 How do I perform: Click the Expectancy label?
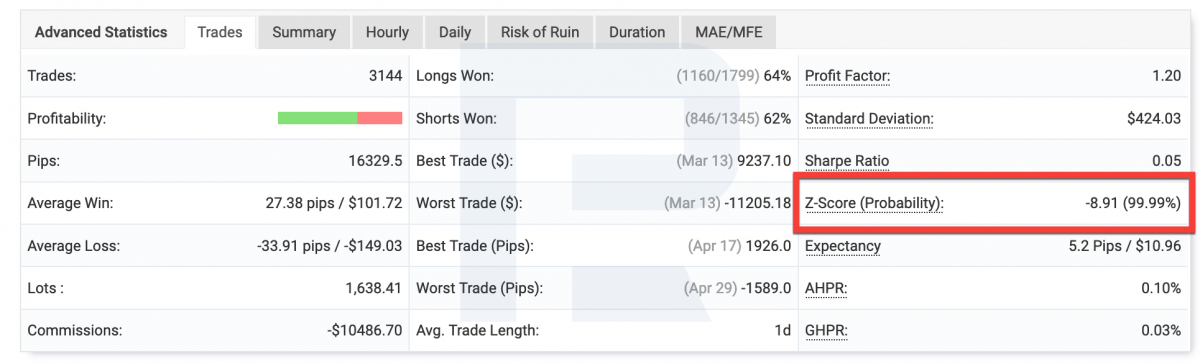[x=843, y=245]
